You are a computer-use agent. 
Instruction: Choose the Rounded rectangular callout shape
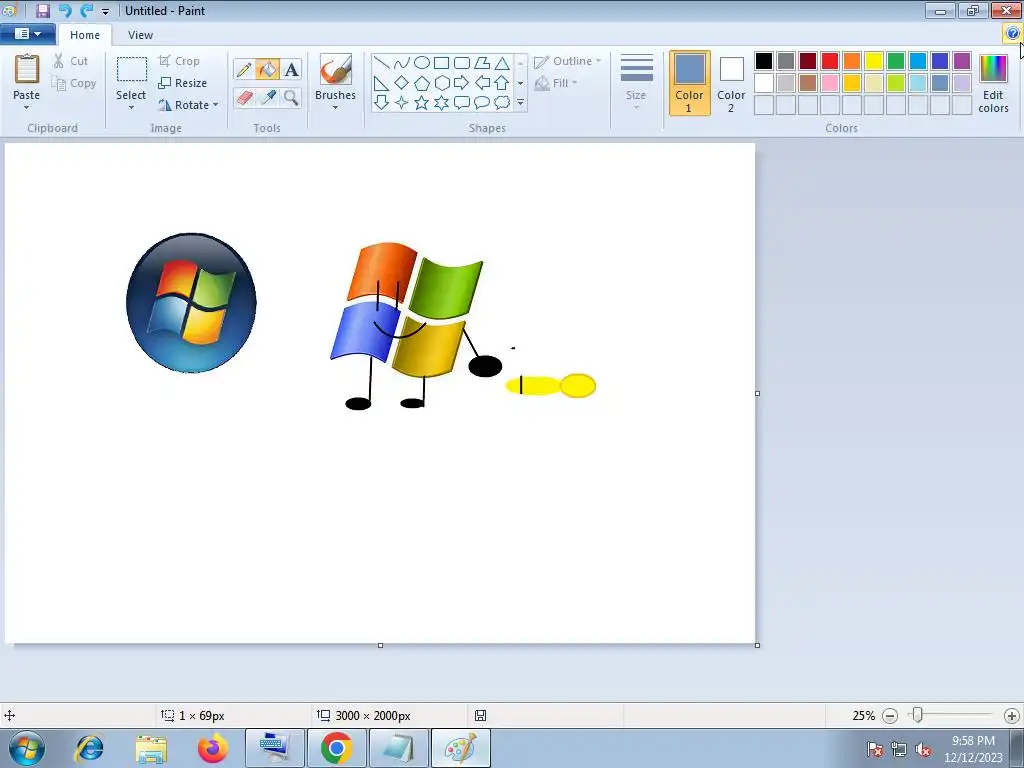[x=462, y=103]
